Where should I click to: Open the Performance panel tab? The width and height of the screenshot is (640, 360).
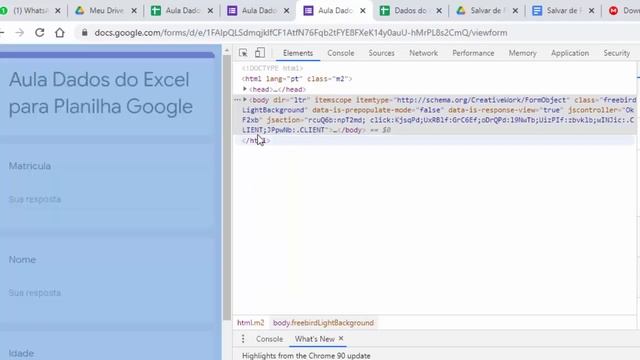(x=473, y=53)
